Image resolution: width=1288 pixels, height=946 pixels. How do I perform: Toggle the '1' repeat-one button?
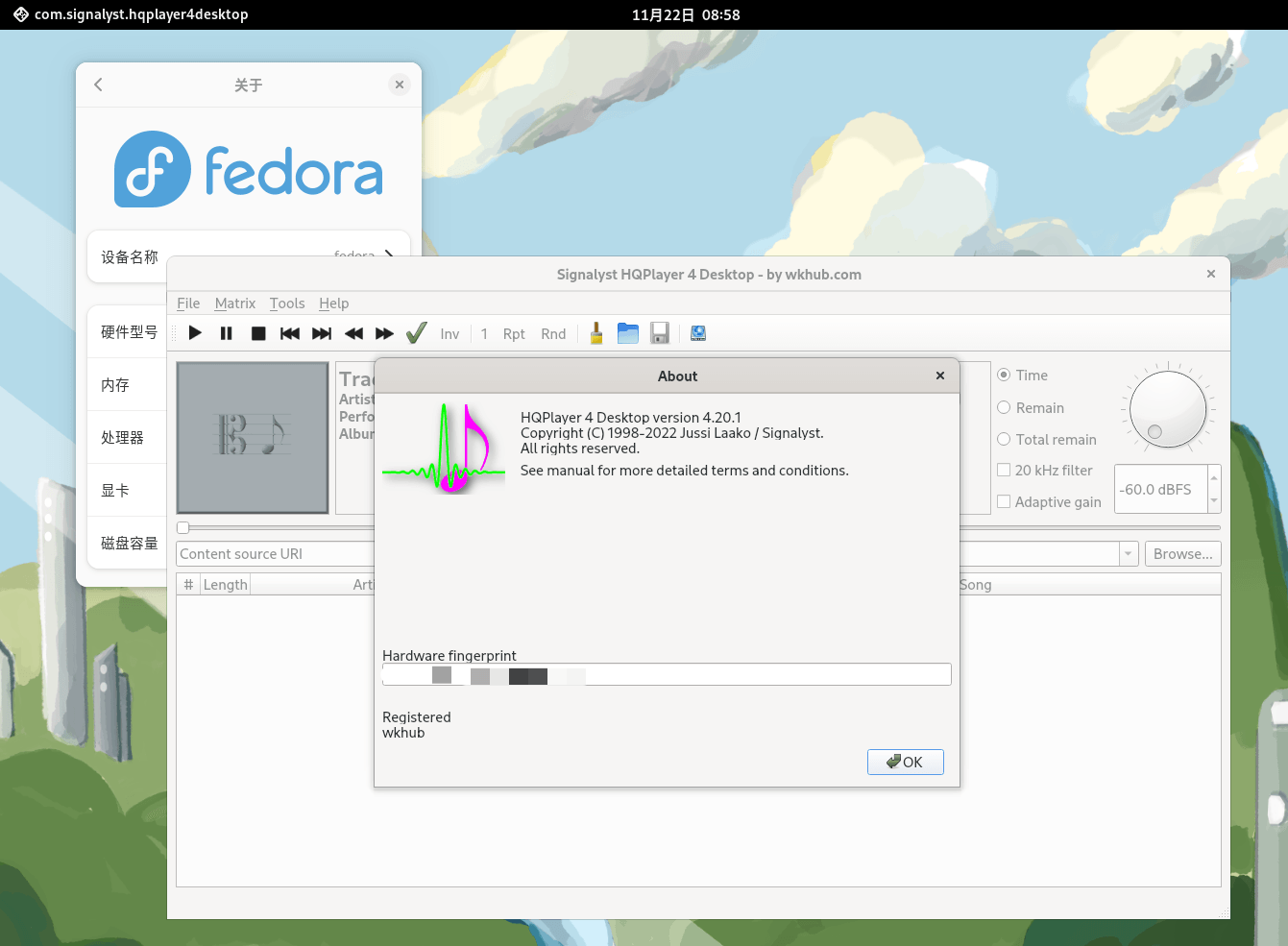[x=484, y=334]
